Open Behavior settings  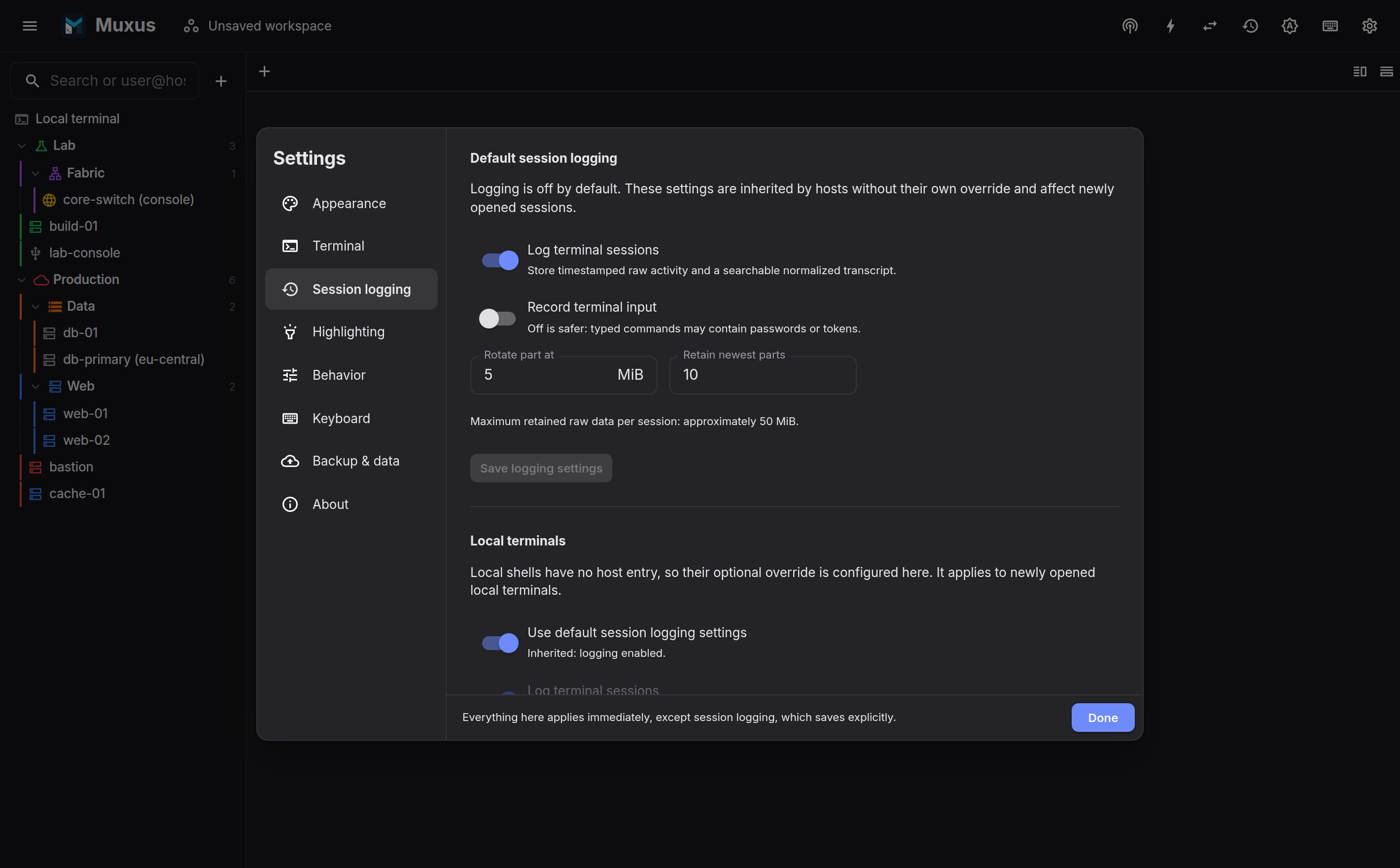351,375
